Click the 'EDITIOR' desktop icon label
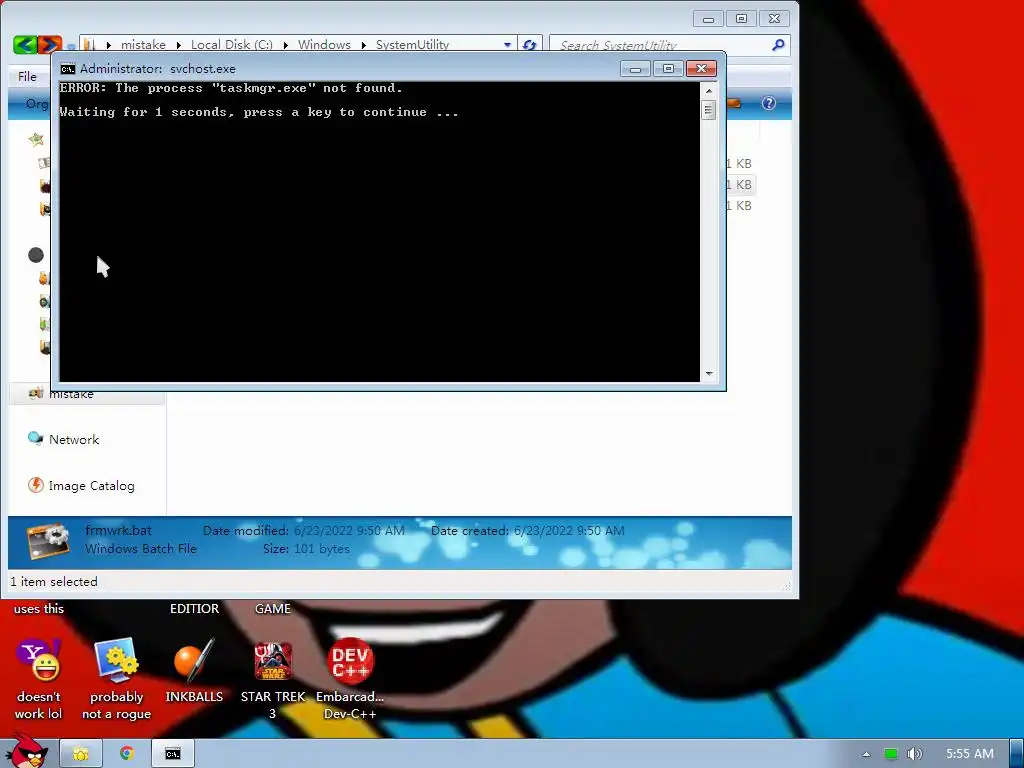This screenshot has width=1024, height=768. tap(195, 609)
